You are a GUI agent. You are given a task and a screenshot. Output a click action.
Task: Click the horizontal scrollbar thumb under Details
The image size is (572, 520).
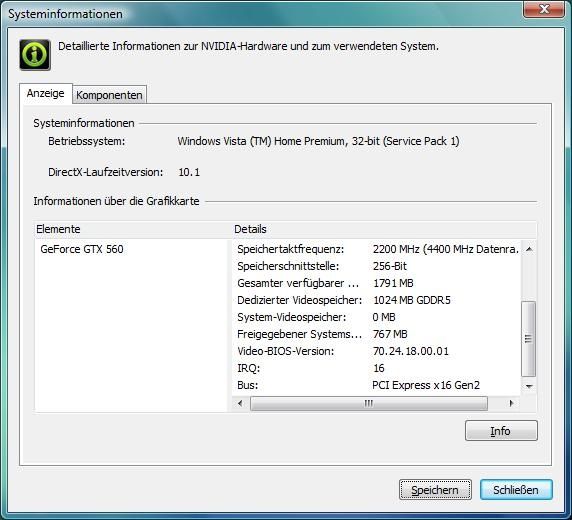(369, 403)
